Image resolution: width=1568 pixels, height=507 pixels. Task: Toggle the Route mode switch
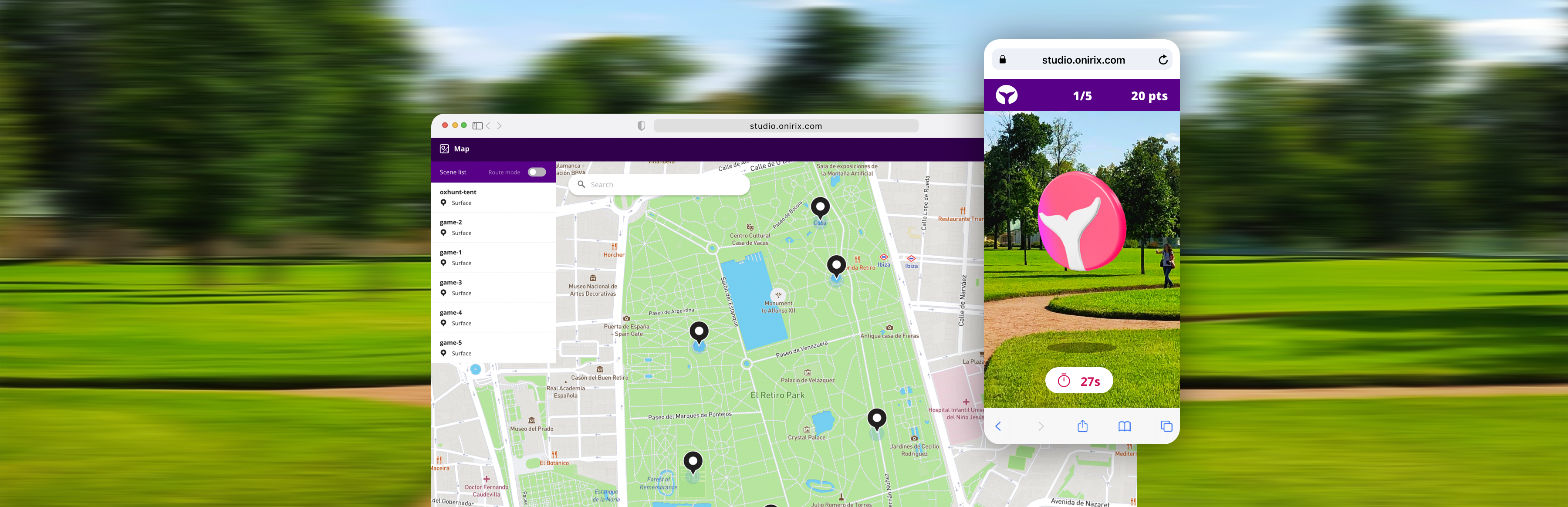pyautogui.click(x=536, y=172)
